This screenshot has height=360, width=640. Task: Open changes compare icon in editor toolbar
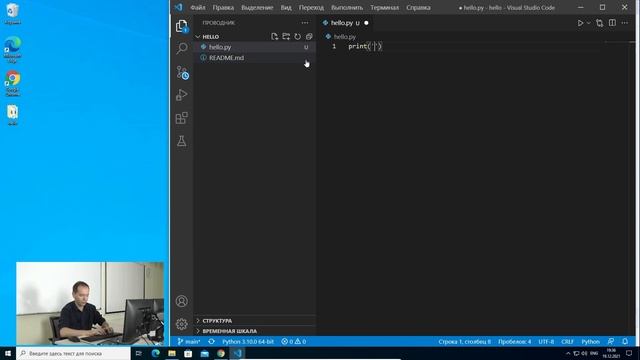[x=599, y=23]
